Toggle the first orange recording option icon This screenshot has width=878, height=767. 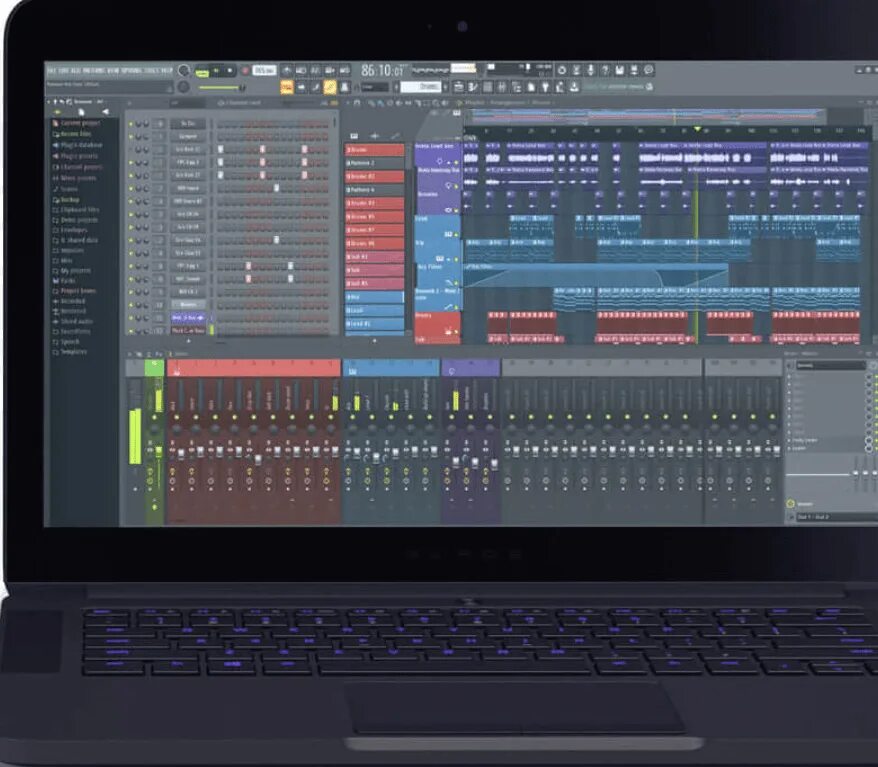287,87
